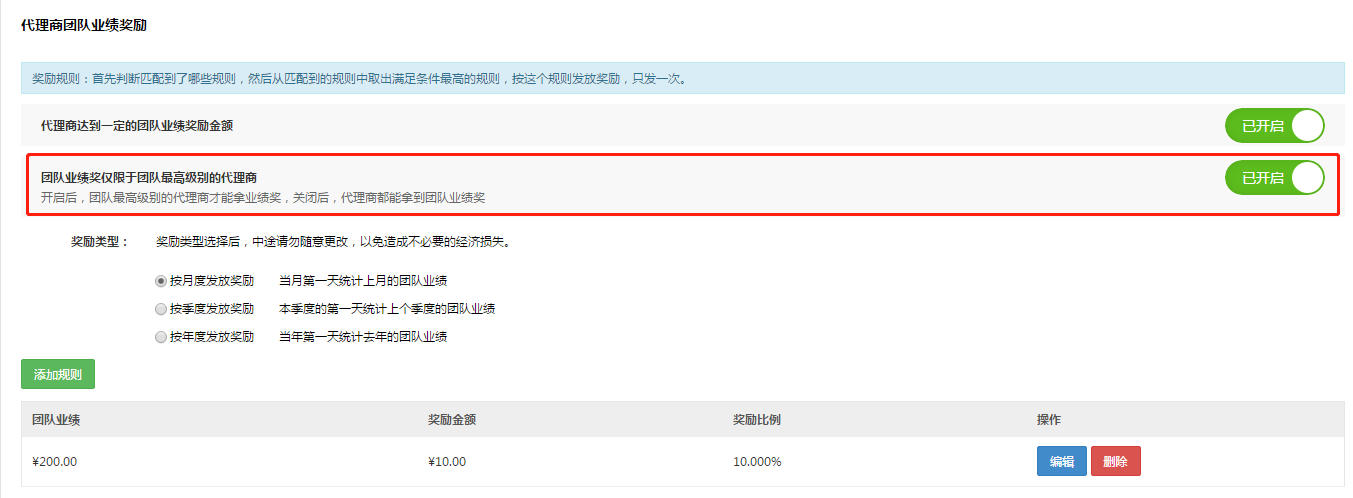The image size is (1353, 498).
Task: Click the 奖励比例 column header
Action: pyautogui.click(x=757, y=419)
